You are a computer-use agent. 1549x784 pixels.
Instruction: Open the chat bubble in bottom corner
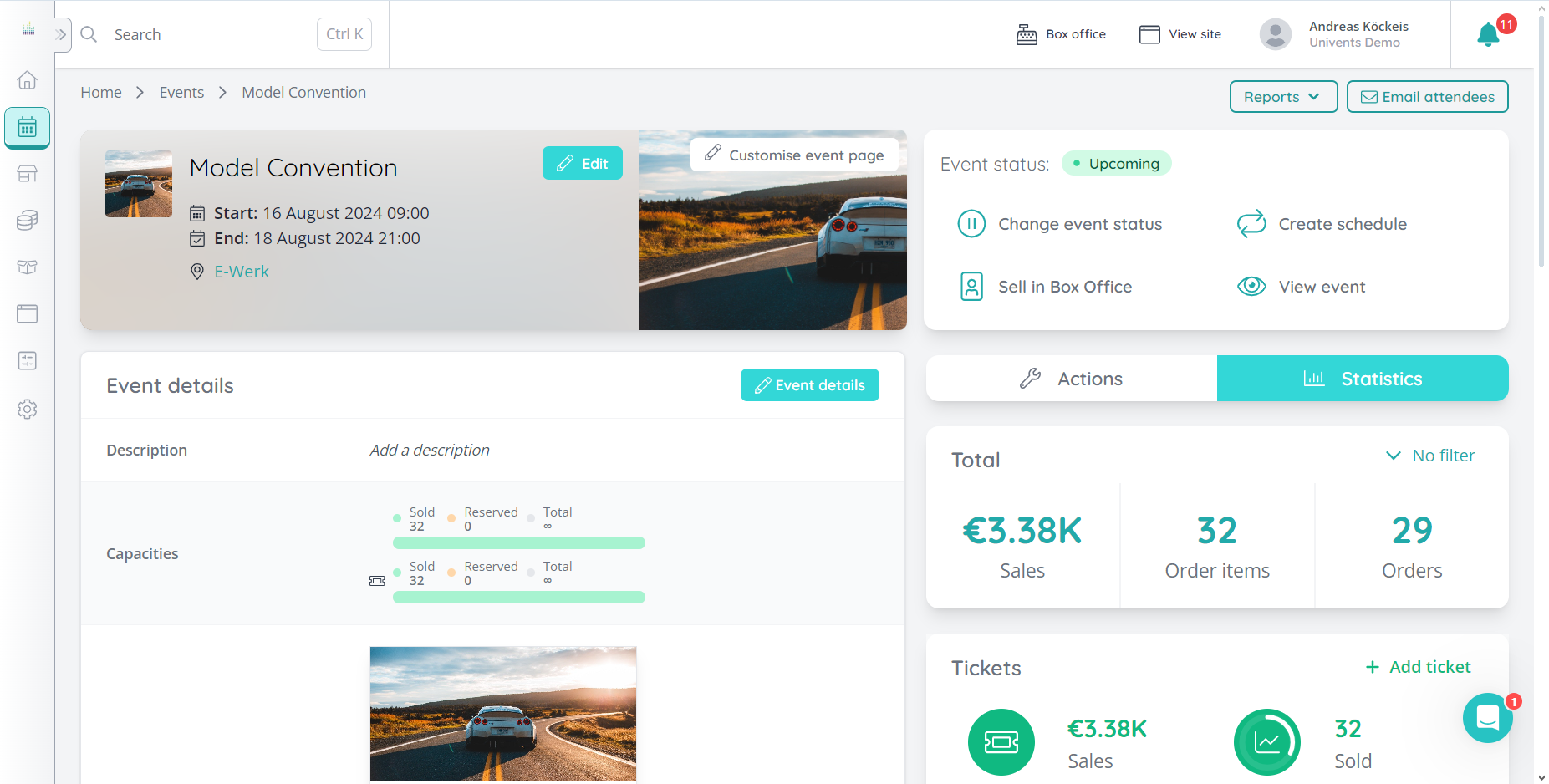pos(1487,718)
